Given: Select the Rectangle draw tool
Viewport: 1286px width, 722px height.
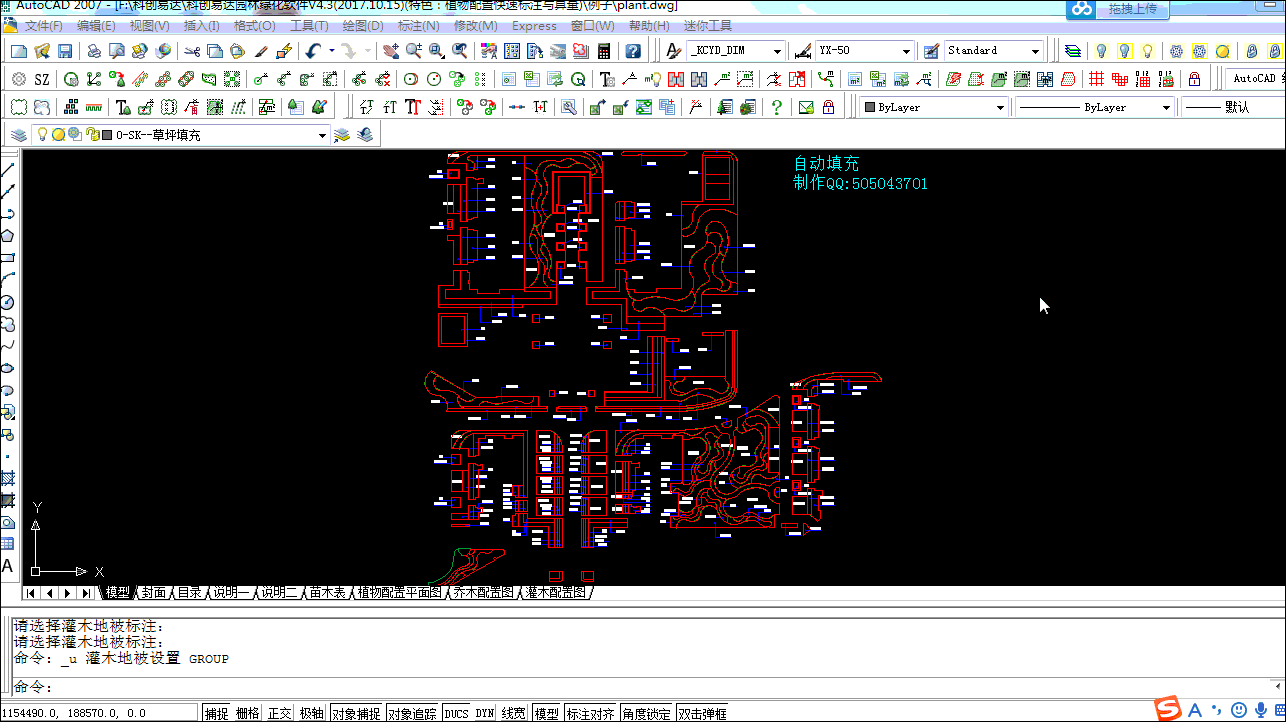Looking at the screenshot, I should (x=8, y=258).
